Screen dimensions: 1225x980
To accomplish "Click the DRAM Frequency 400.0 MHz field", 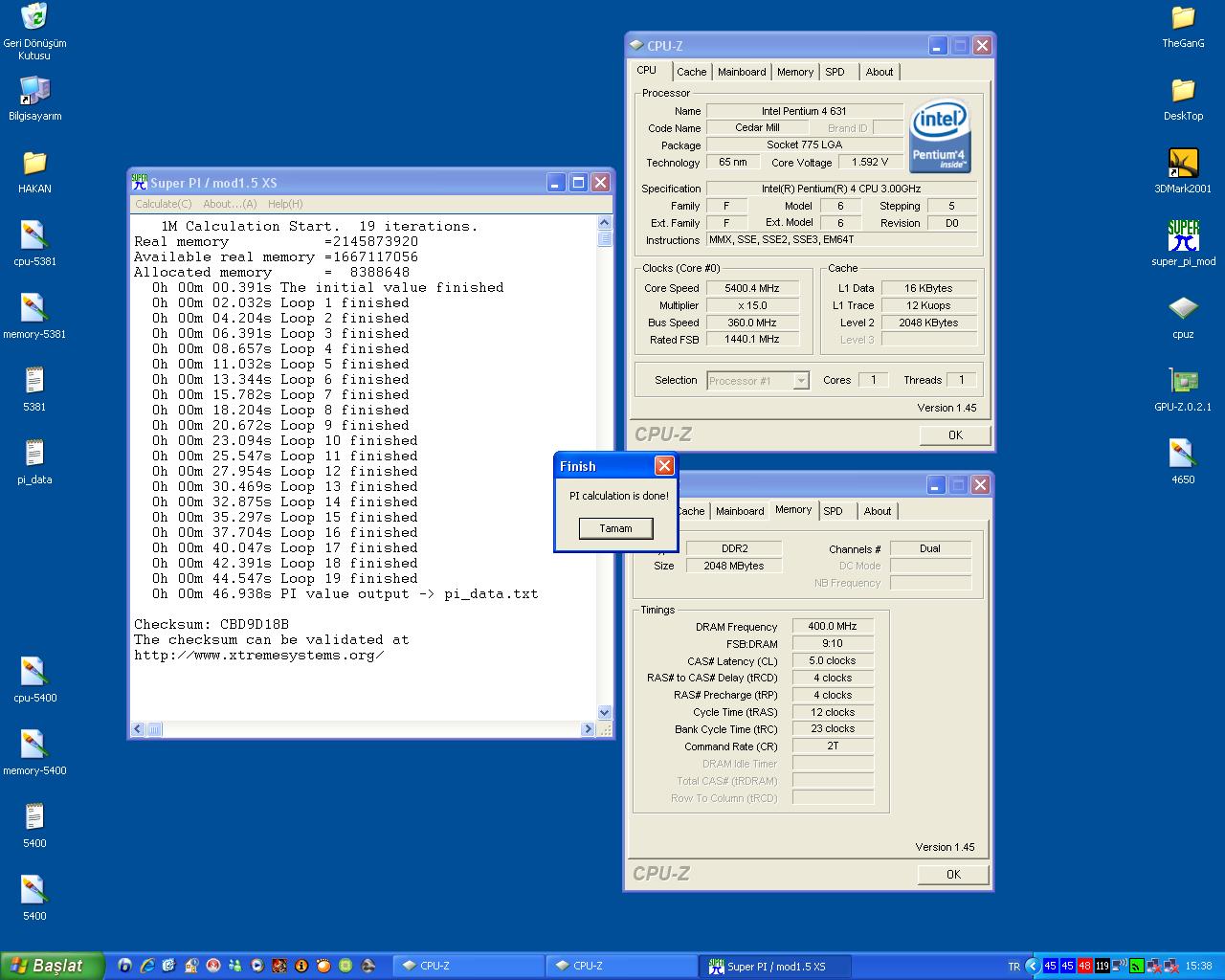I will coord(832,626).
